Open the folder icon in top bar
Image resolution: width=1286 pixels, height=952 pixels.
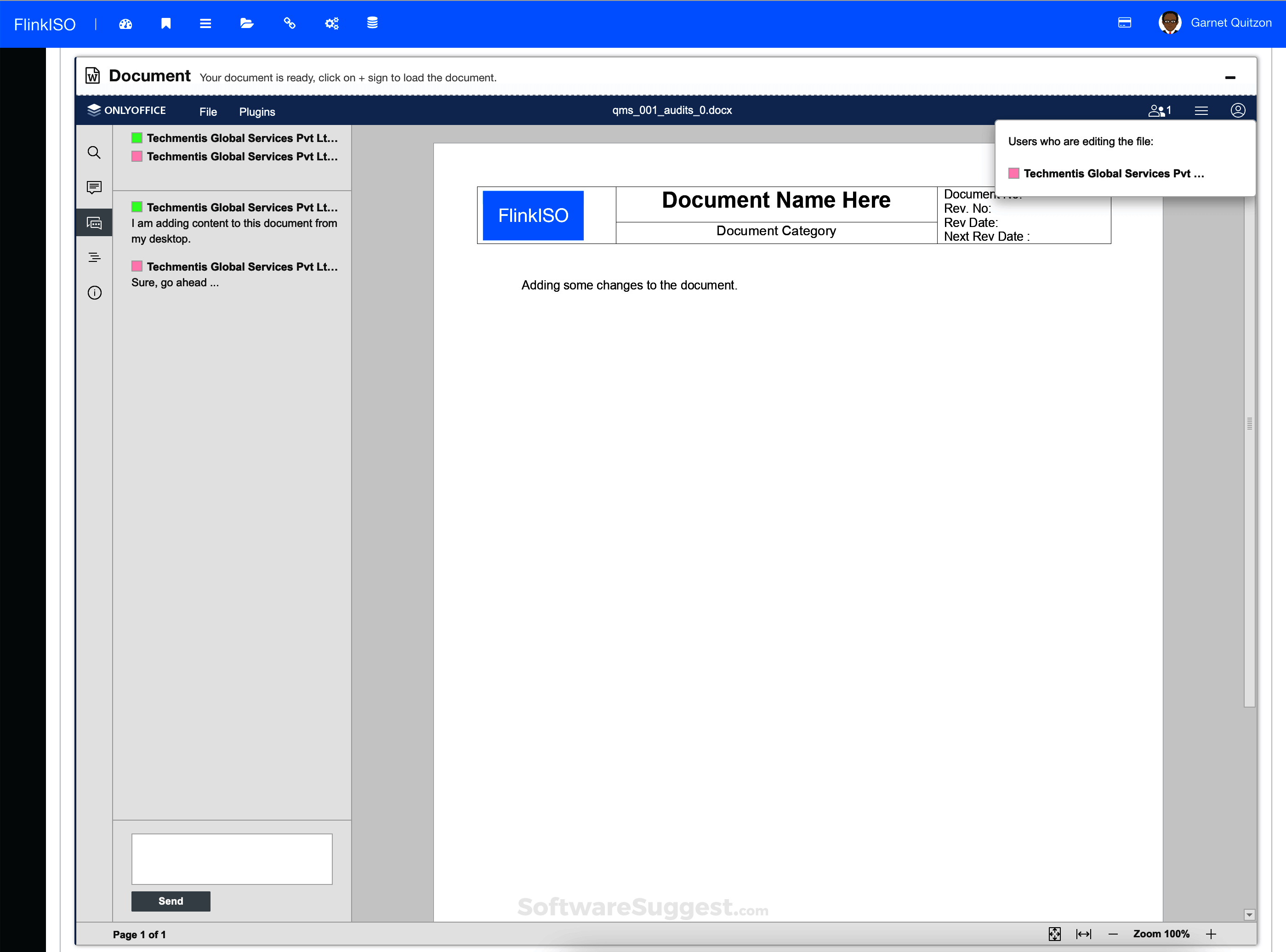(x=247, y=23)
